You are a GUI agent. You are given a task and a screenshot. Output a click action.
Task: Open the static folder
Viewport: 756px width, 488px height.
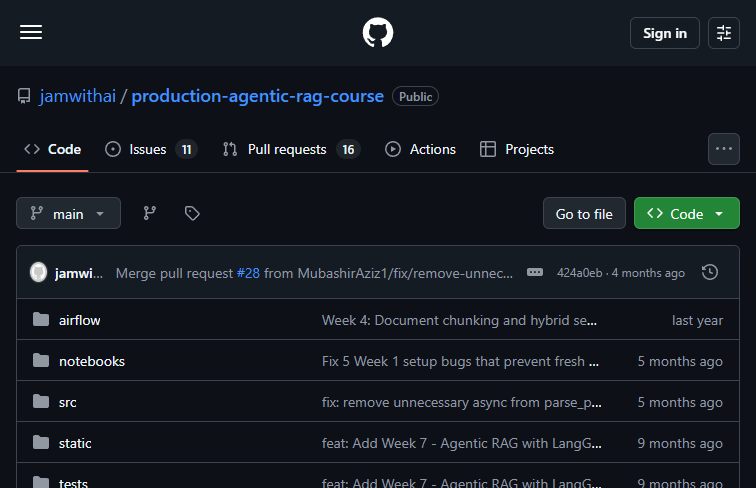75,443
